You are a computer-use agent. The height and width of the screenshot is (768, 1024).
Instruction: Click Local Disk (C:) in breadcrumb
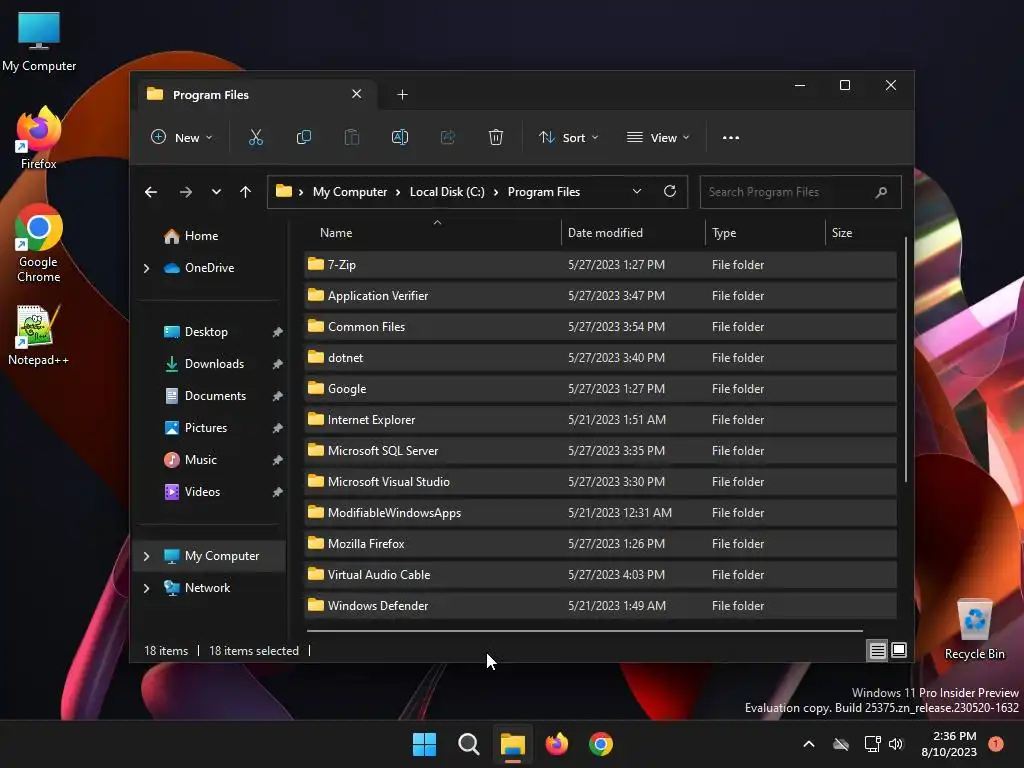[447, 192]
